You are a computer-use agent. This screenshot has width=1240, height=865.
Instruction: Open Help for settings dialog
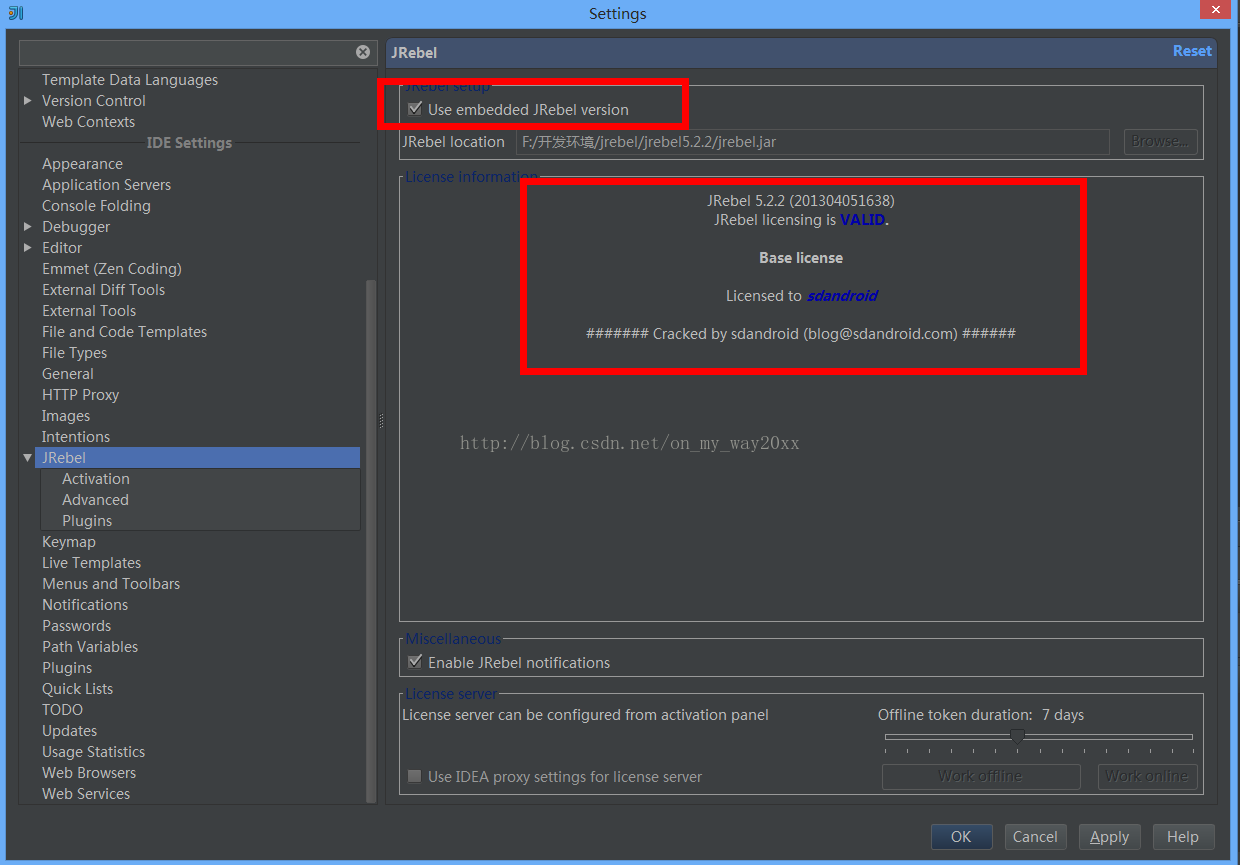point(1183,837)
